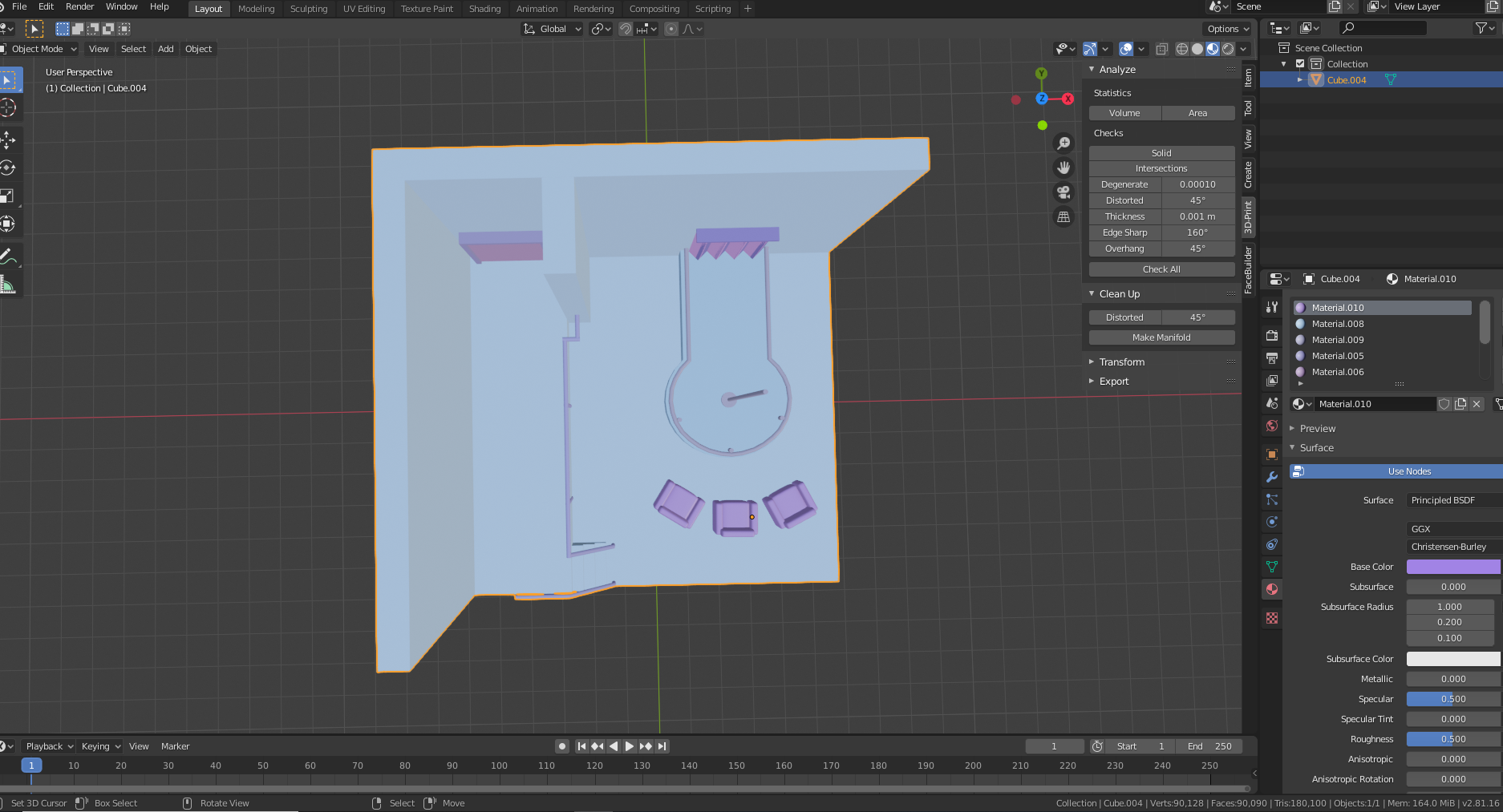The image size is (1503, 812).
Task: Open the Render menu in the top bar
Action: point(79,6)
